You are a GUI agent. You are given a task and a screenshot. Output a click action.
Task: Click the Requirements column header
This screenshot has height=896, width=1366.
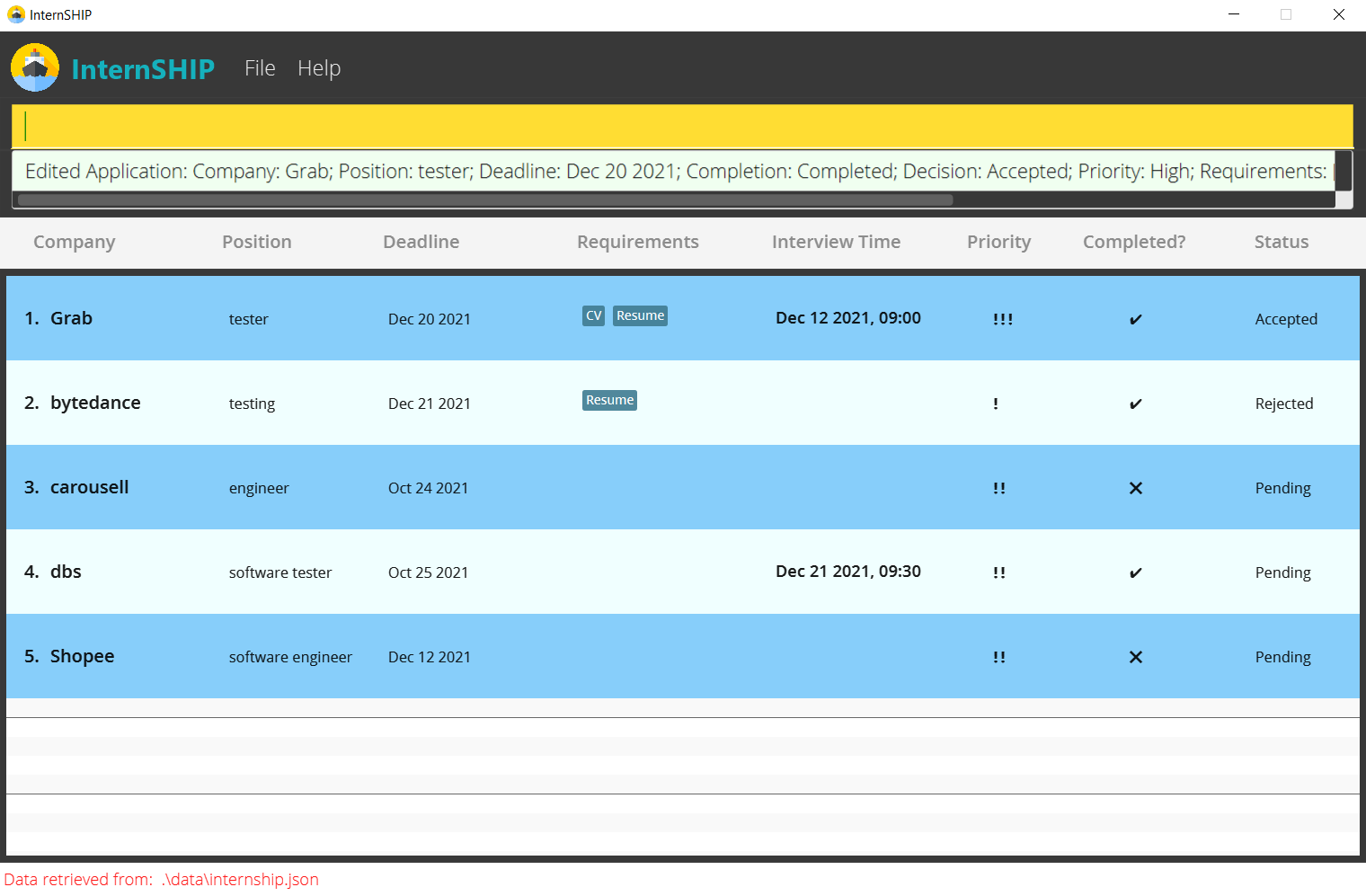[638, 242]
